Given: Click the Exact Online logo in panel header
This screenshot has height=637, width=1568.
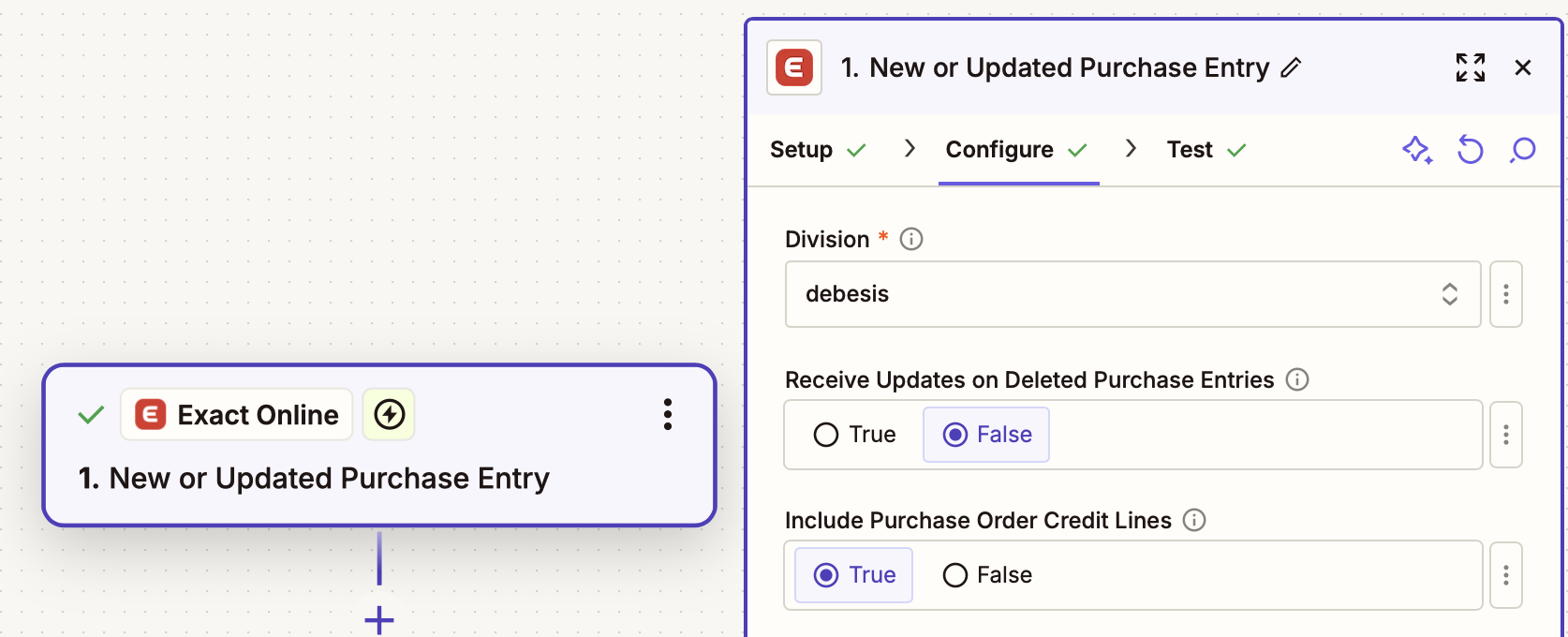Looking at the screenshot, I should [x=794, y=67].
